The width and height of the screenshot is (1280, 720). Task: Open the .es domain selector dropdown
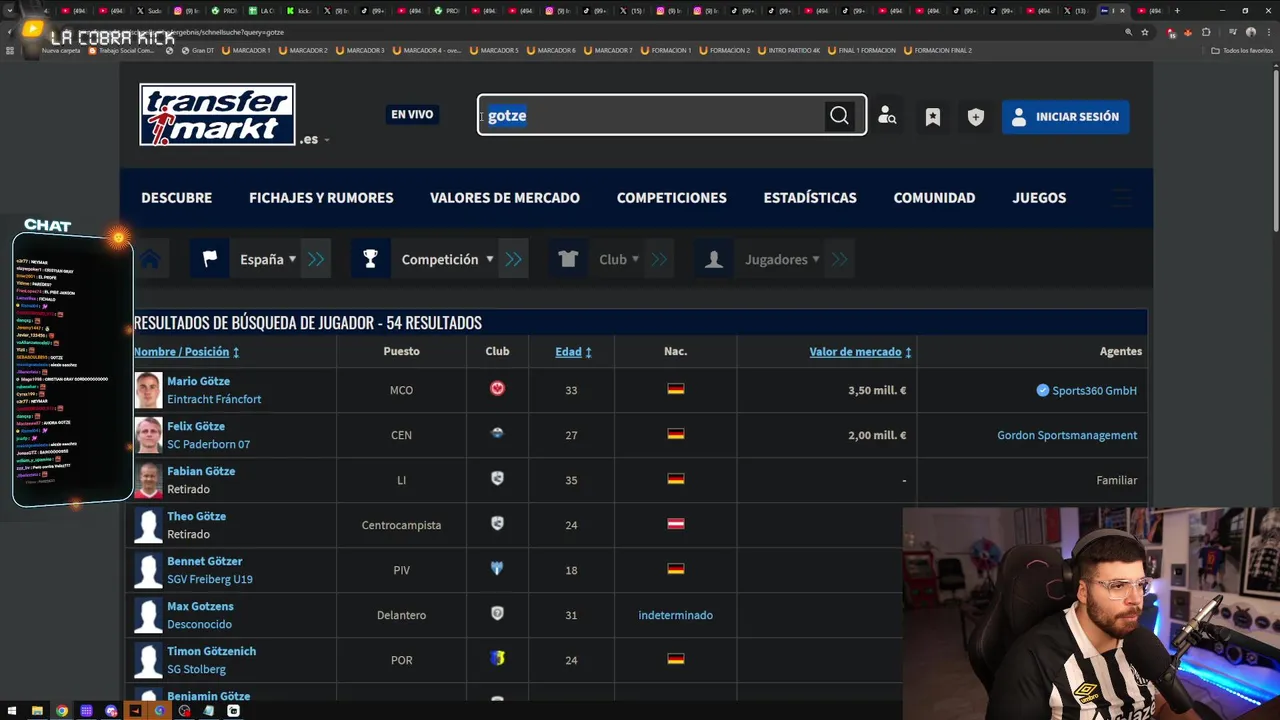click(x=314, y=139)
